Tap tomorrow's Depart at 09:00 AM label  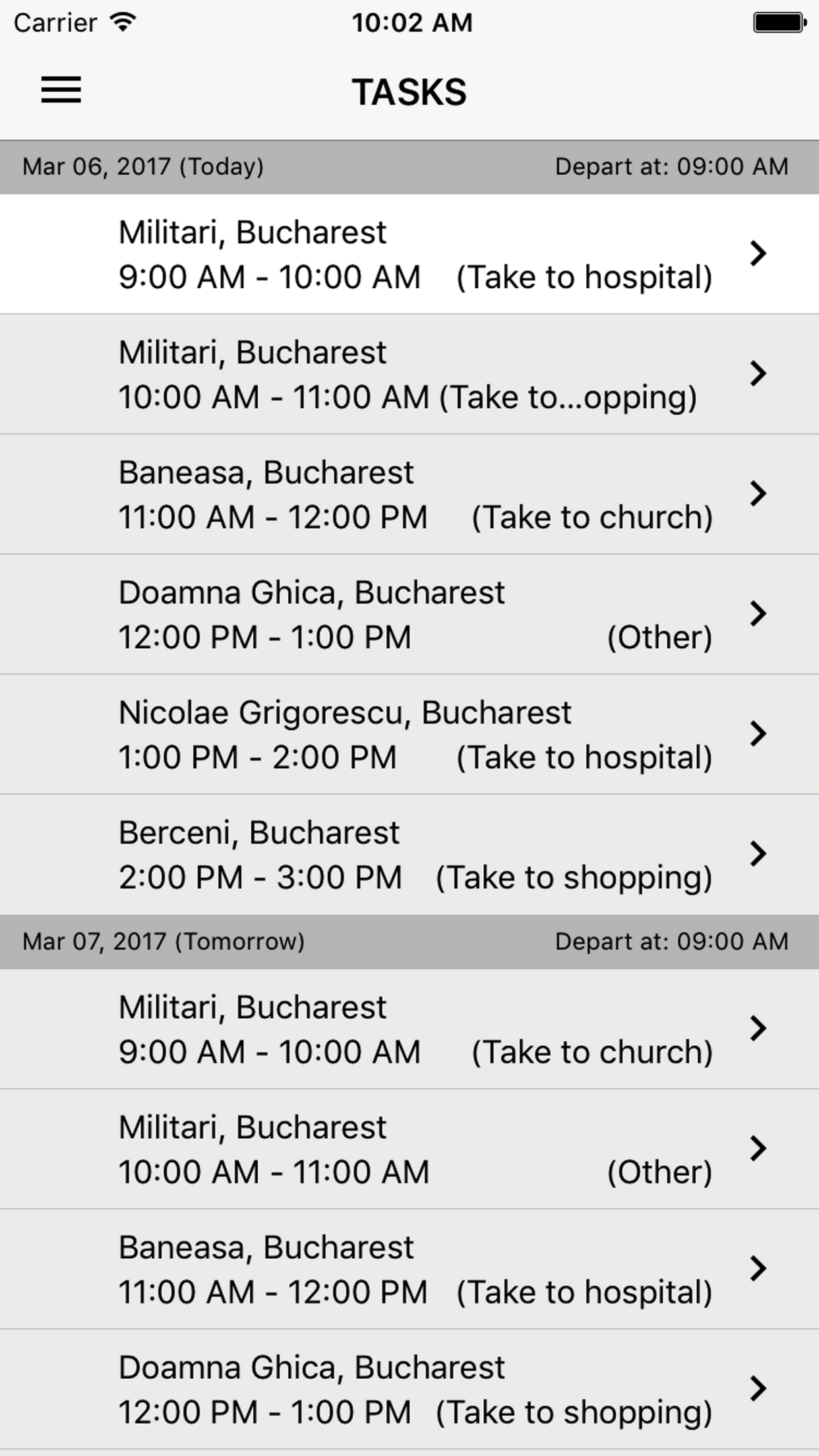pos(671,942)
